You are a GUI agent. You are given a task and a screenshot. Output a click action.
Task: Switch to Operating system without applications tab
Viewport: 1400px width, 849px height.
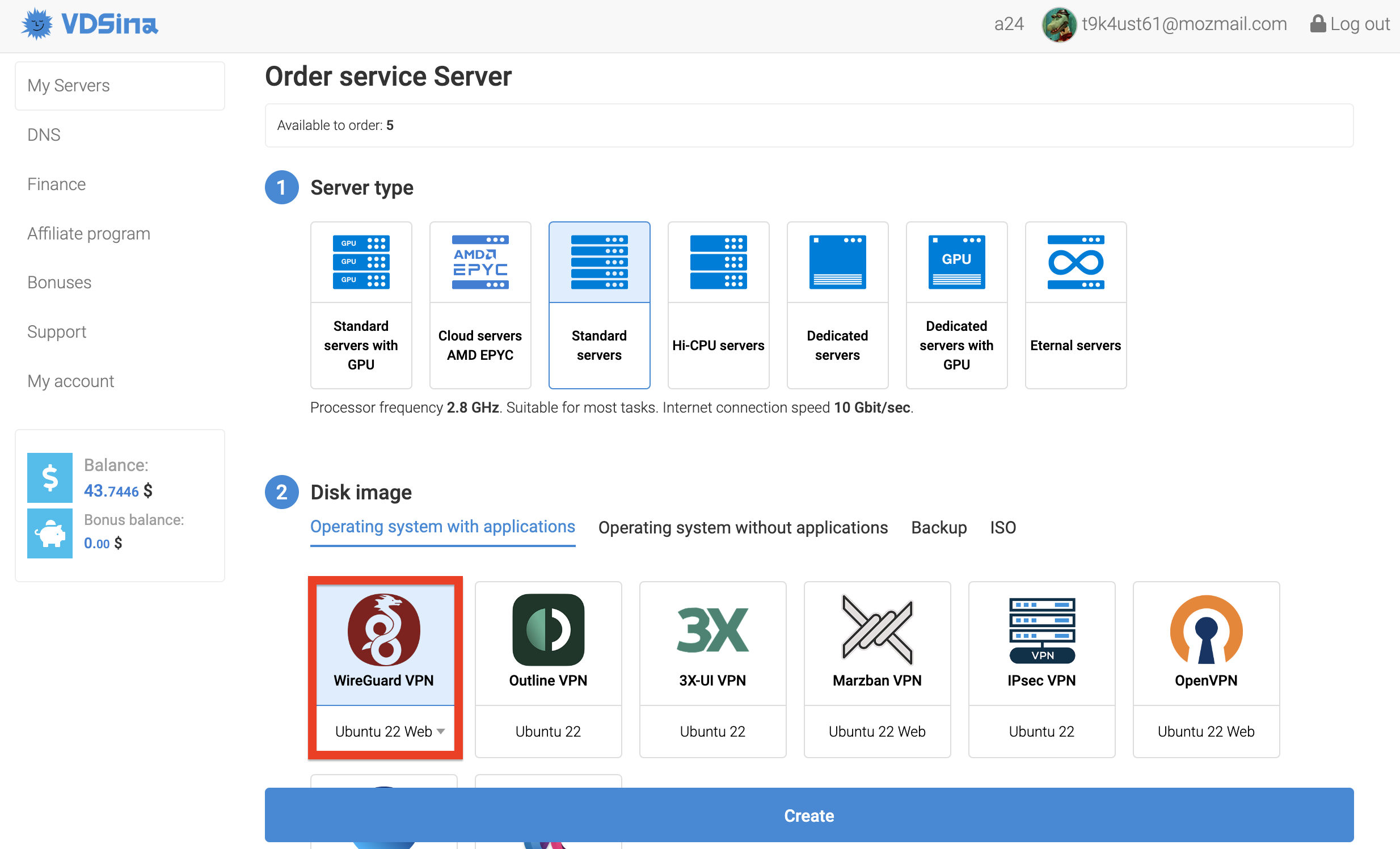tap(743, 528)
